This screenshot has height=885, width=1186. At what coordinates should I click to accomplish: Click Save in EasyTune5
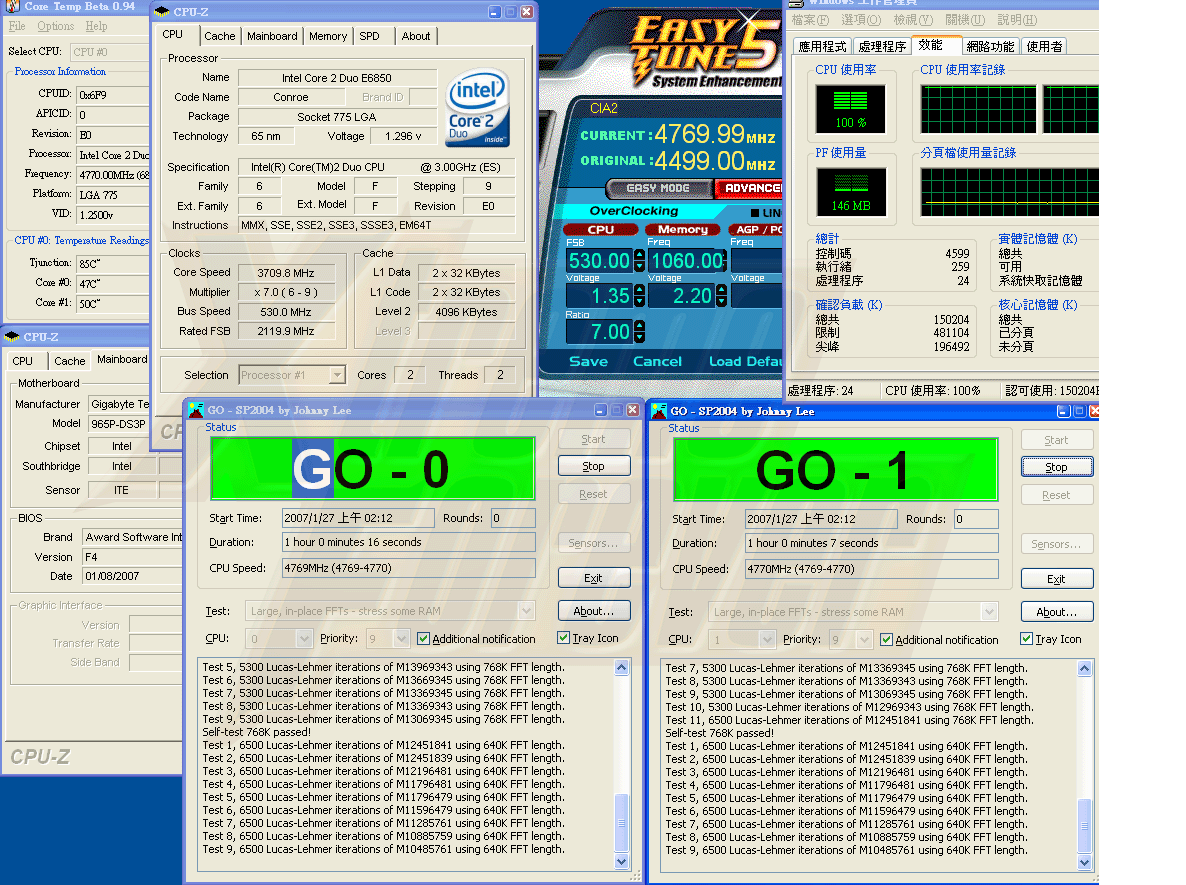[588, 362]
